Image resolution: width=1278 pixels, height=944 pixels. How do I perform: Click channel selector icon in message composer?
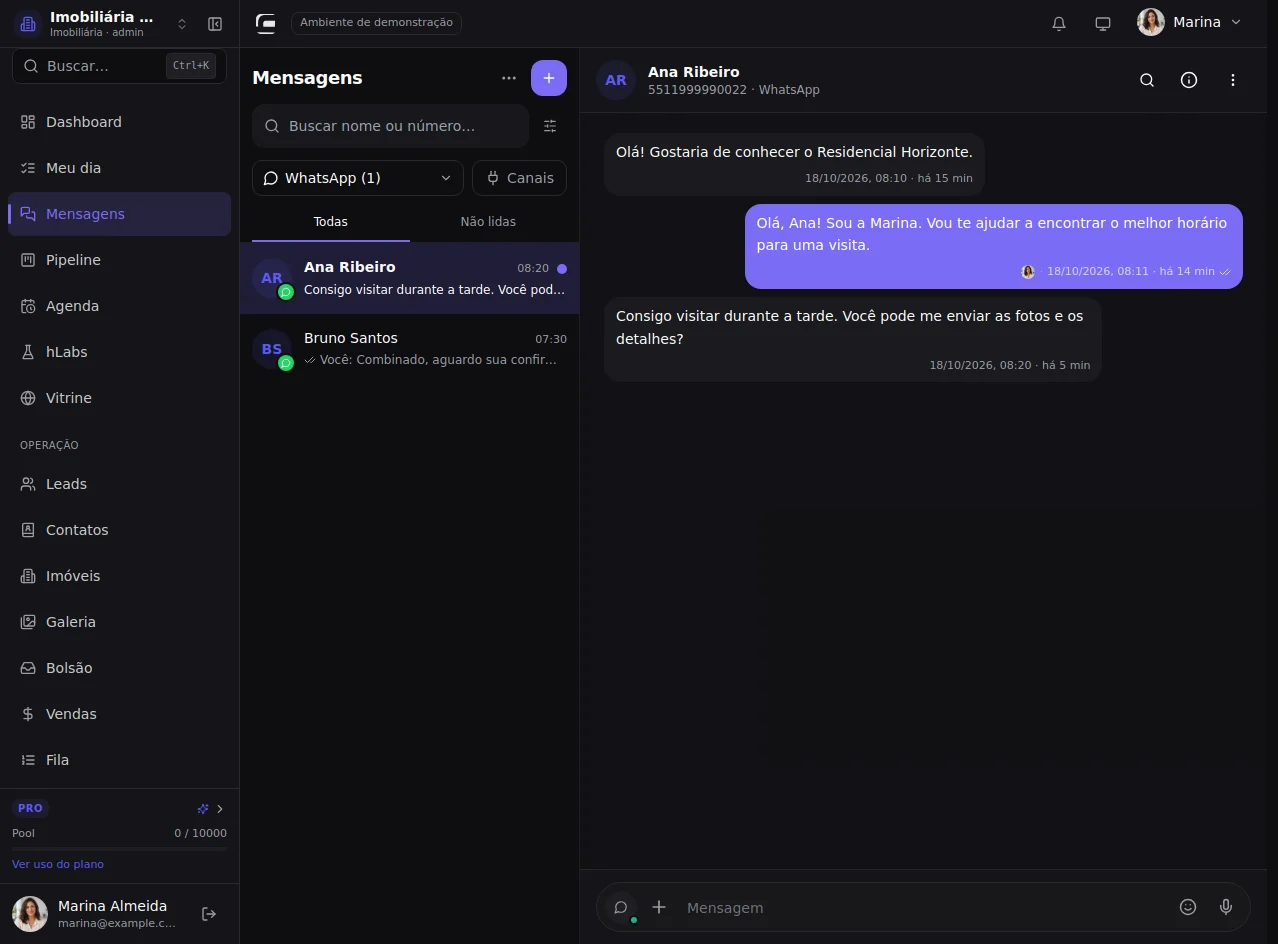click(x=621, y=908)
